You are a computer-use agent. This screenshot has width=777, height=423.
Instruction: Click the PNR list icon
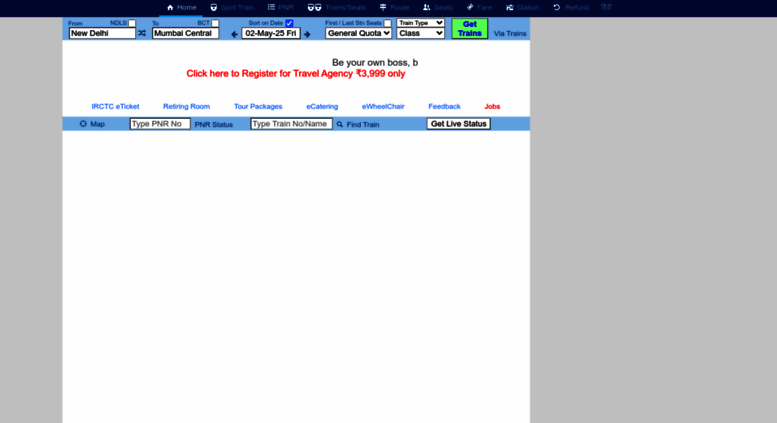[271, 7]
